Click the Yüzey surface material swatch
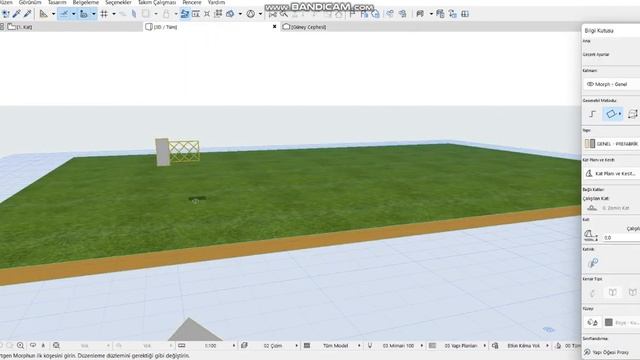The width and height of the screenshot is (640, 360). click(609, 322)
